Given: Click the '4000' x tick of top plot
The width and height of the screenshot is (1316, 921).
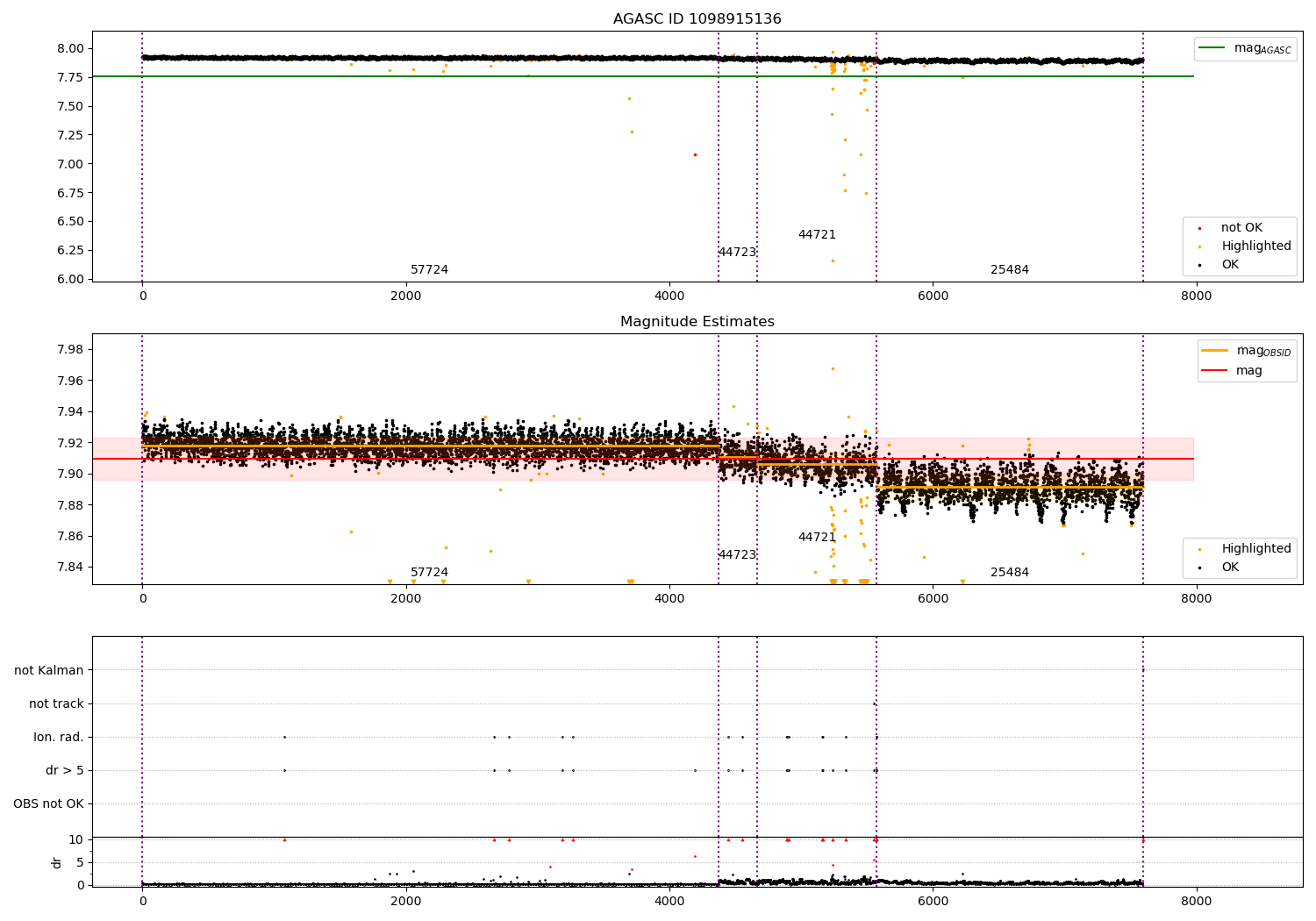Looking at the screenshot, I should [x=669, y=296].
